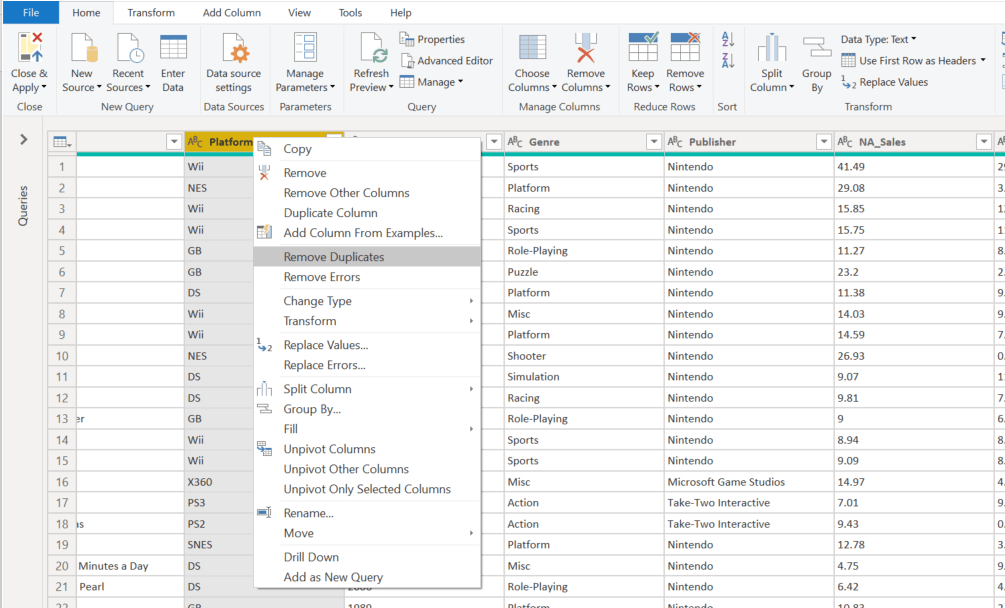1005x608 pixels.
Task: Click the Choose Columns icon
Action: 532,49
